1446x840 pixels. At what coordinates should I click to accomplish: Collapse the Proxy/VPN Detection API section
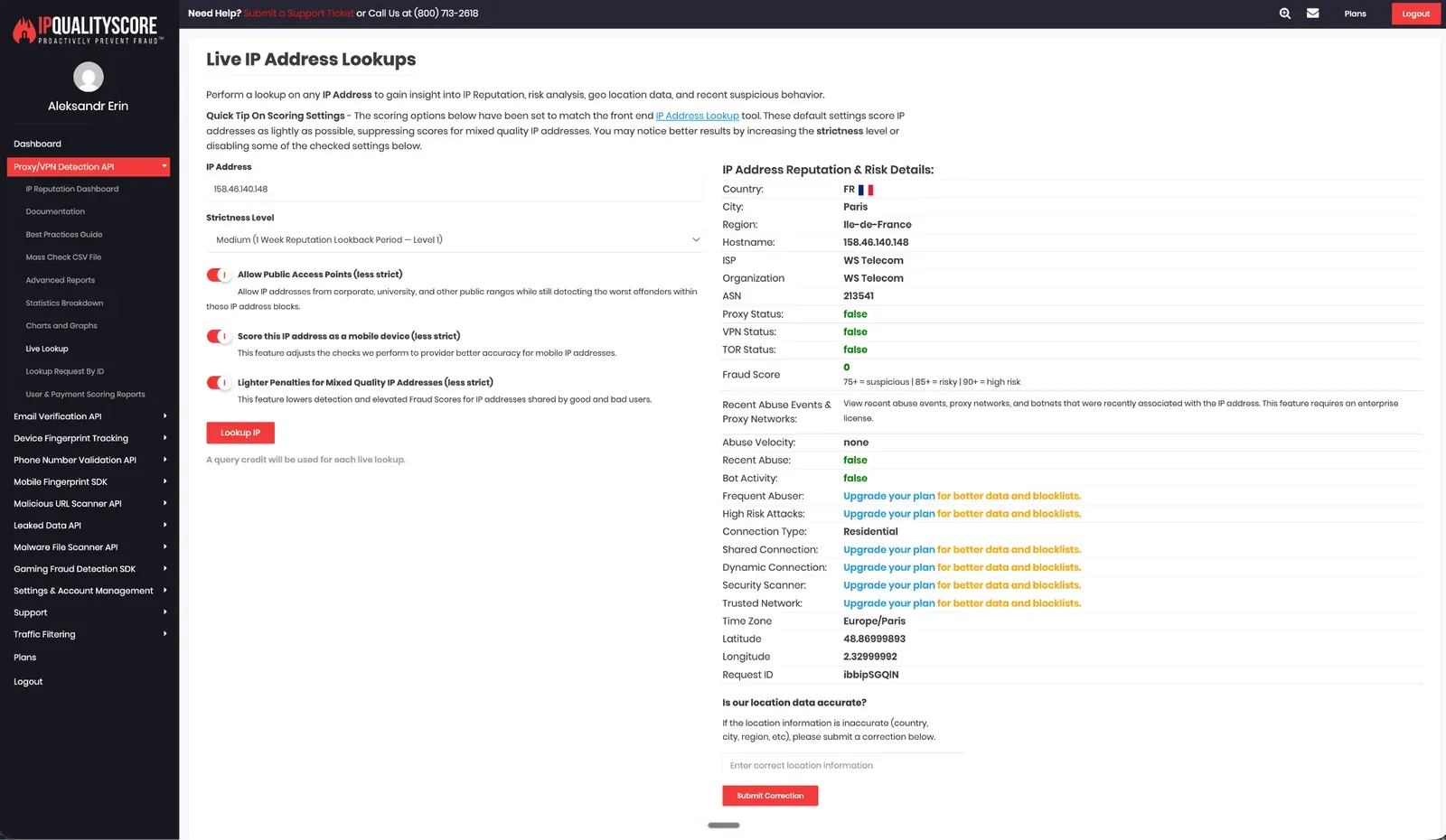click(x=88, y=167)
